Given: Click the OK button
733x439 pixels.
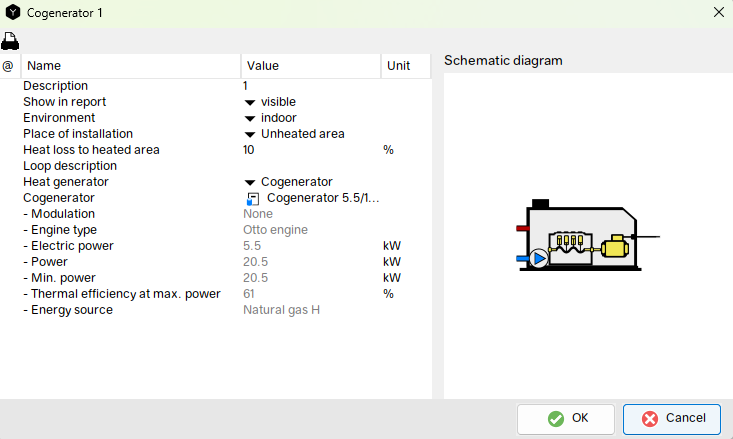Looking at the screenshot, I should click(x=567, y=418).
